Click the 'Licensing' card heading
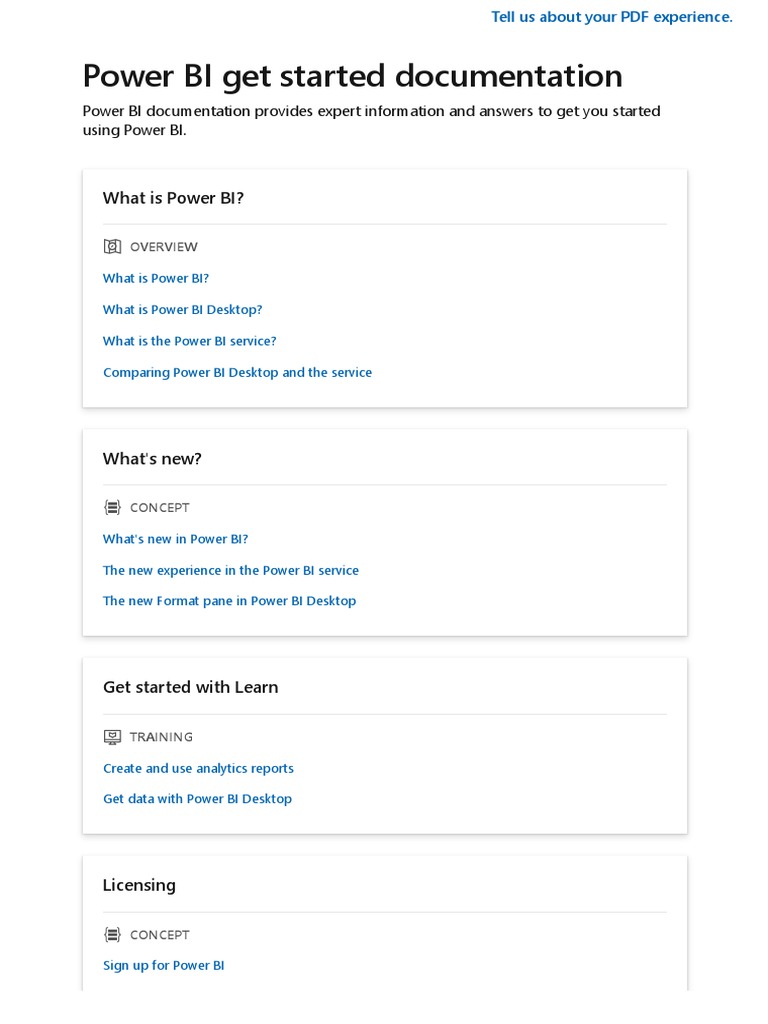 click(139, 885)
